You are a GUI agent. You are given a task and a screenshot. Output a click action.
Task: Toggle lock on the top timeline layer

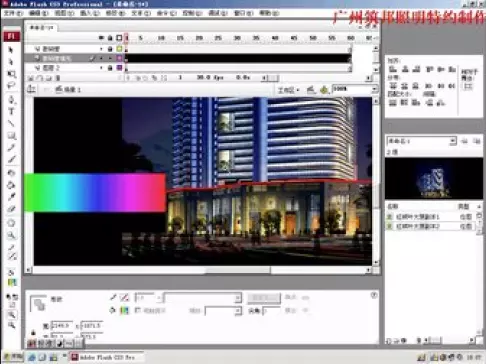pyautogui.click(x=110, y=49)
